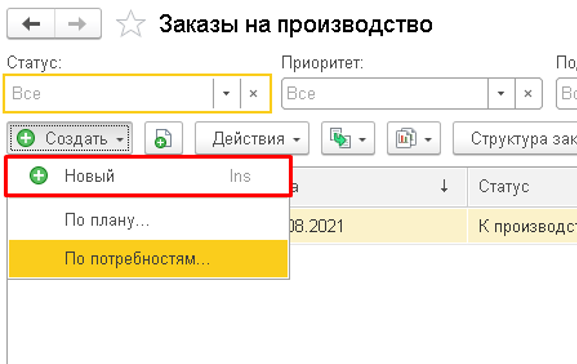Image resolution: width=577 pixels, height=364 pixels.
Task: Choose По потребностям... menu item
Action: 148,259
